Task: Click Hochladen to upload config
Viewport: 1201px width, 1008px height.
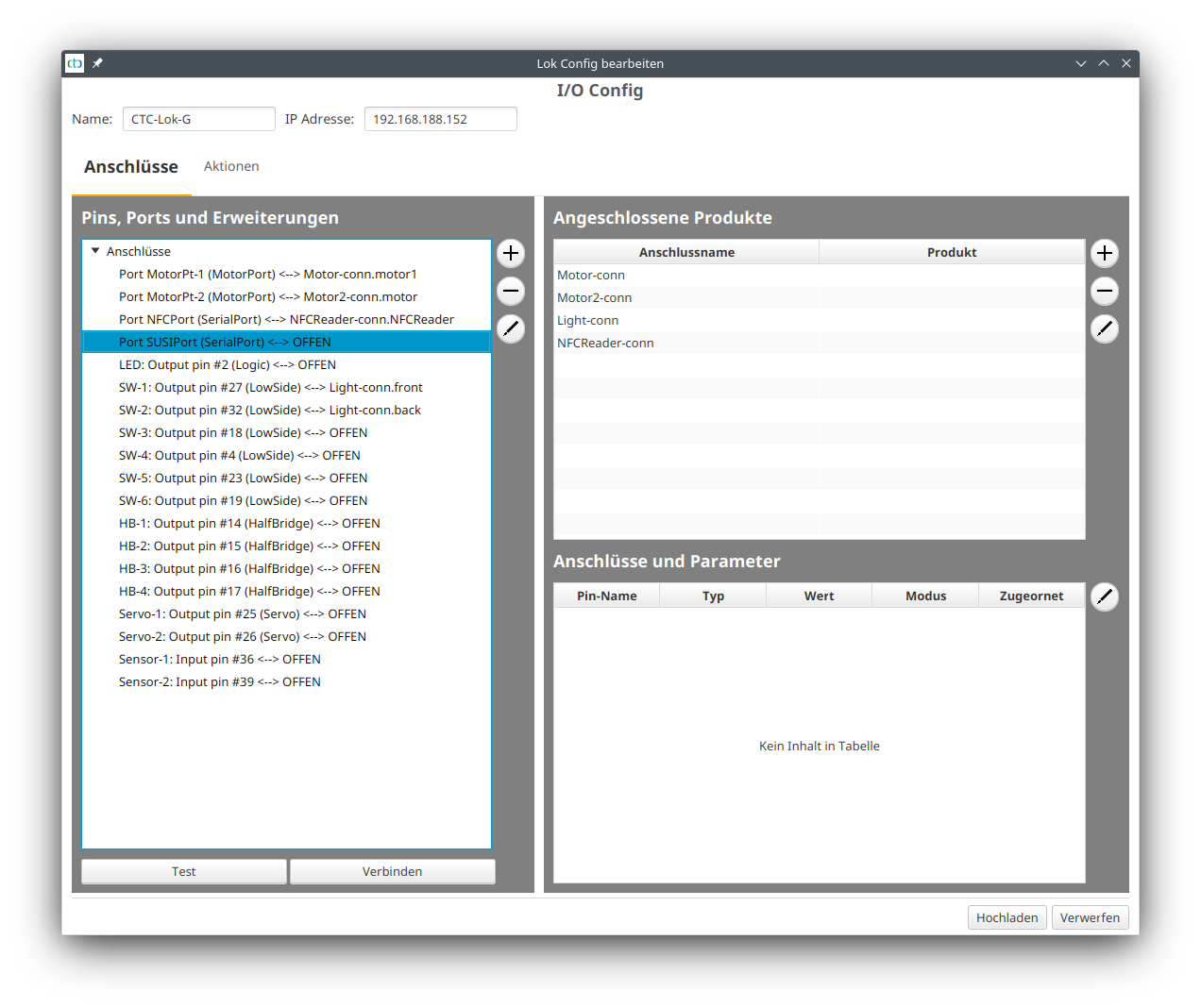Action: tap(1006, 917)
